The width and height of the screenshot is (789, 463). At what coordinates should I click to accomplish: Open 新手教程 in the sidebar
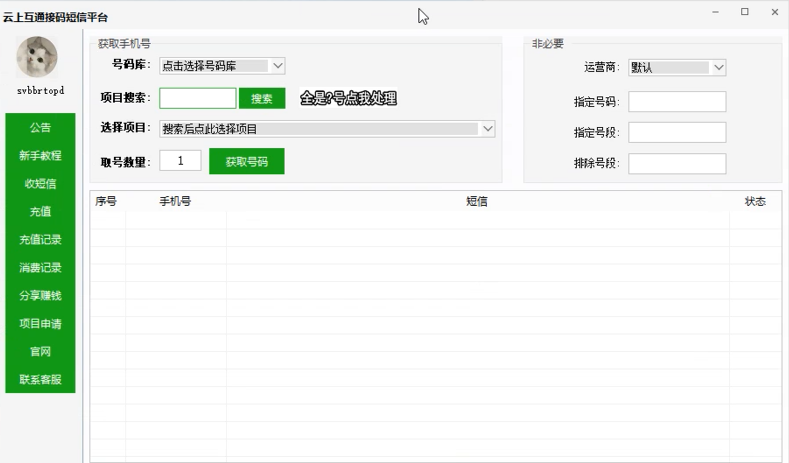(40, 156)
